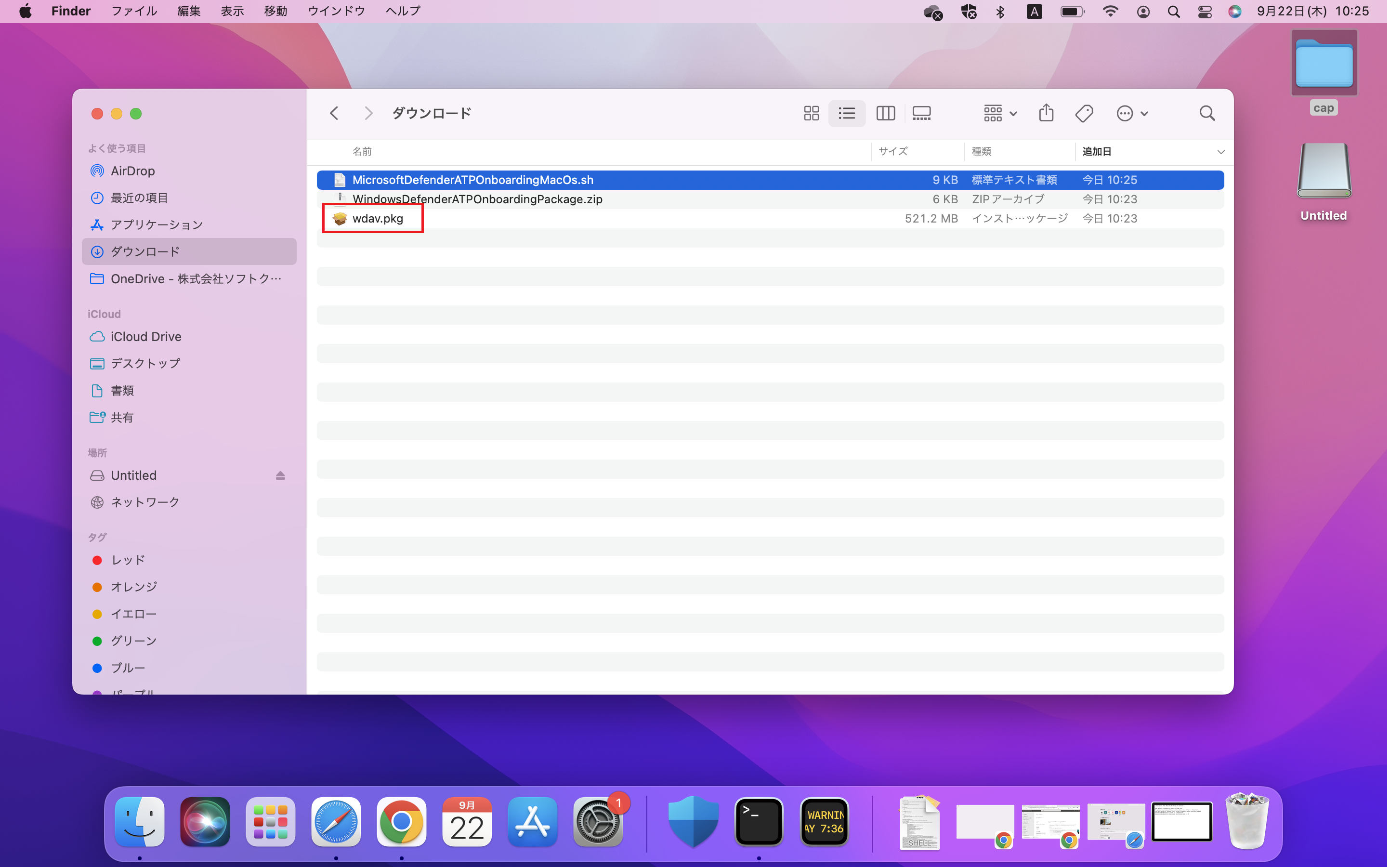Eject the Untitled volume
This screenshot has width=1390, height=868.
click(x=281, y=476)
